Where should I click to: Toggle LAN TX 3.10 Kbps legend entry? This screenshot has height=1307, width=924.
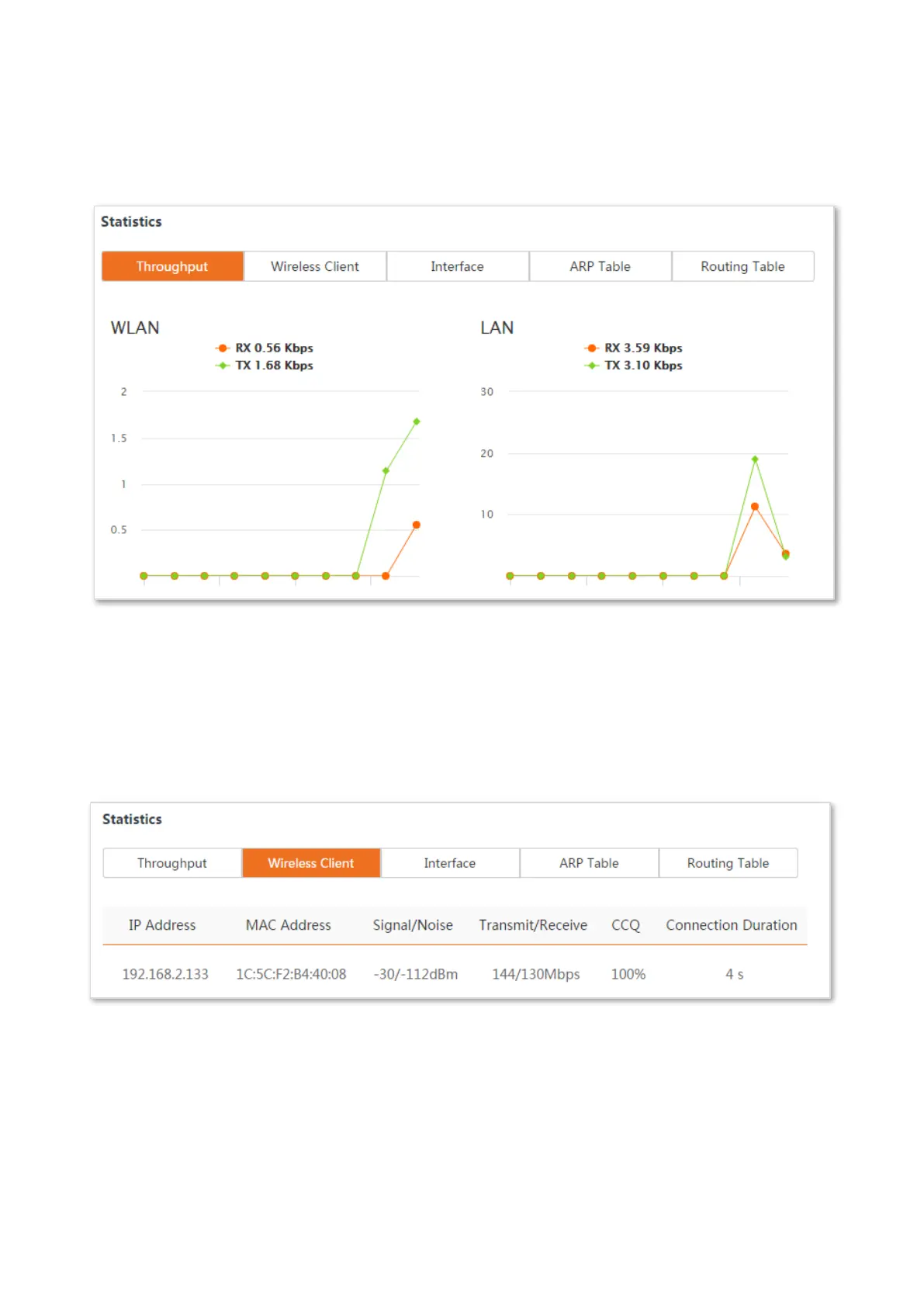[634, 366]
